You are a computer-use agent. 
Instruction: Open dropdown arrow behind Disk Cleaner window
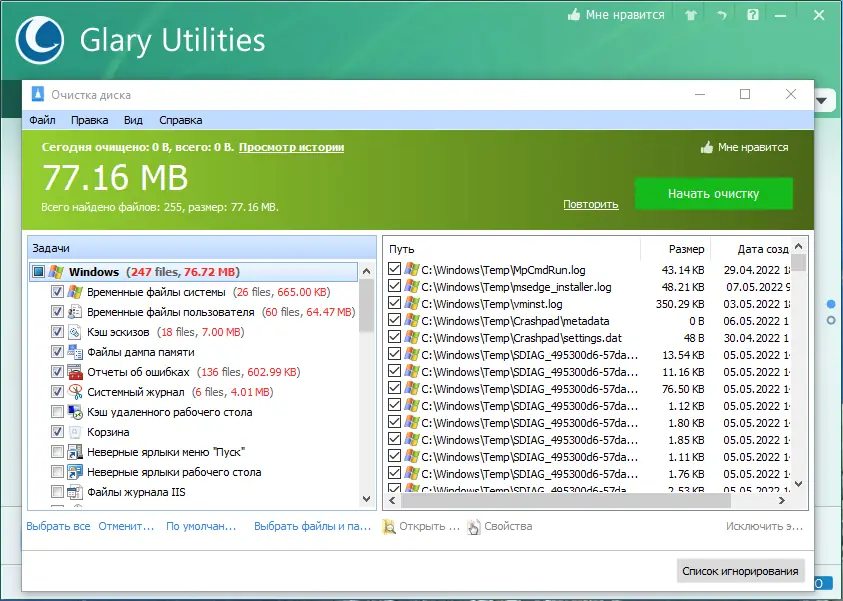(822, 101)
